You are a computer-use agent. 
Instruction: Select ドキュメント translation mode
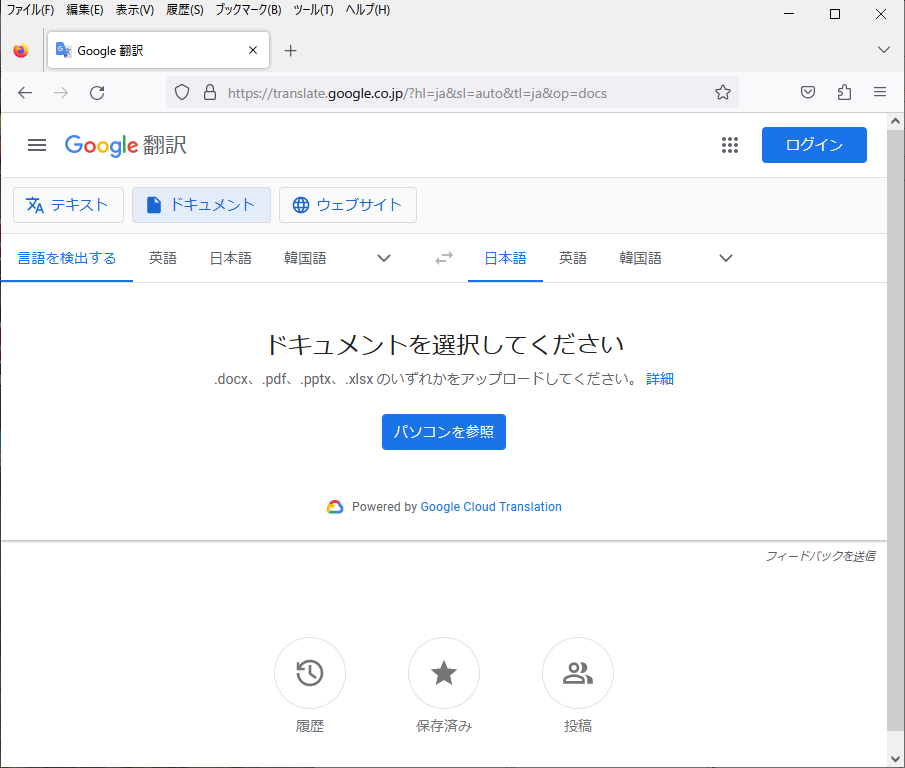coord(201,205)
